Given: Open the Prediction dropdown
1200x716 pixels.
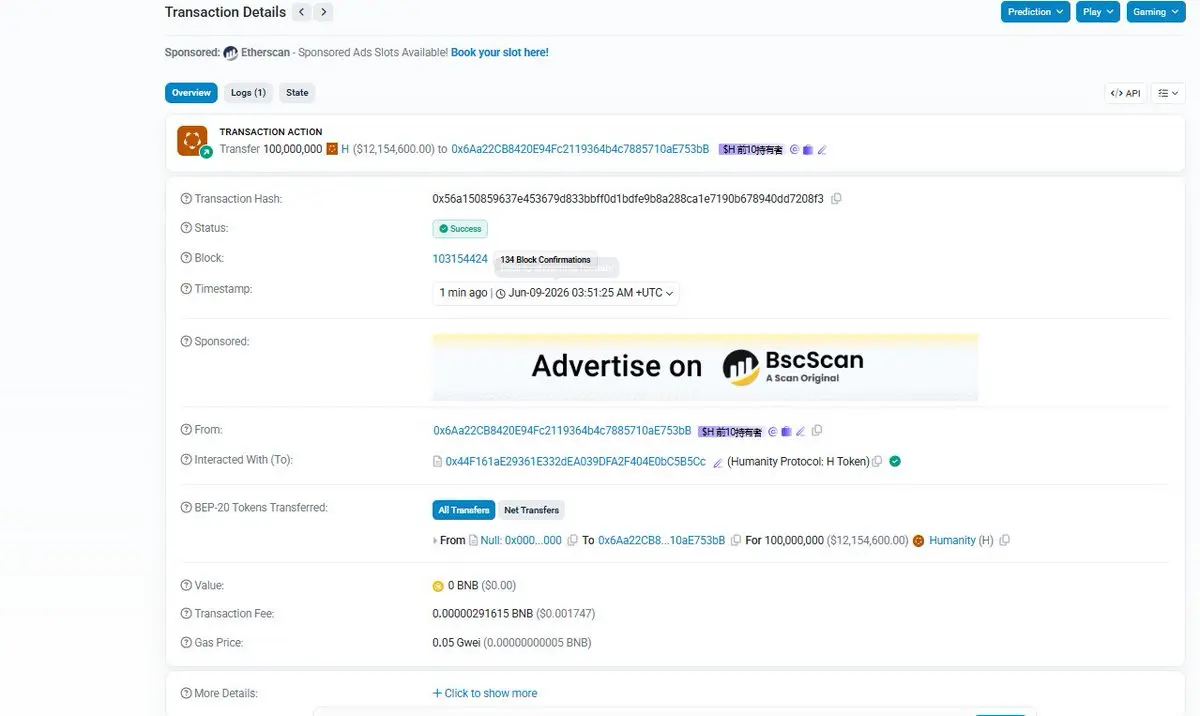Looking at the screenshot, I should click(1035, 12).
